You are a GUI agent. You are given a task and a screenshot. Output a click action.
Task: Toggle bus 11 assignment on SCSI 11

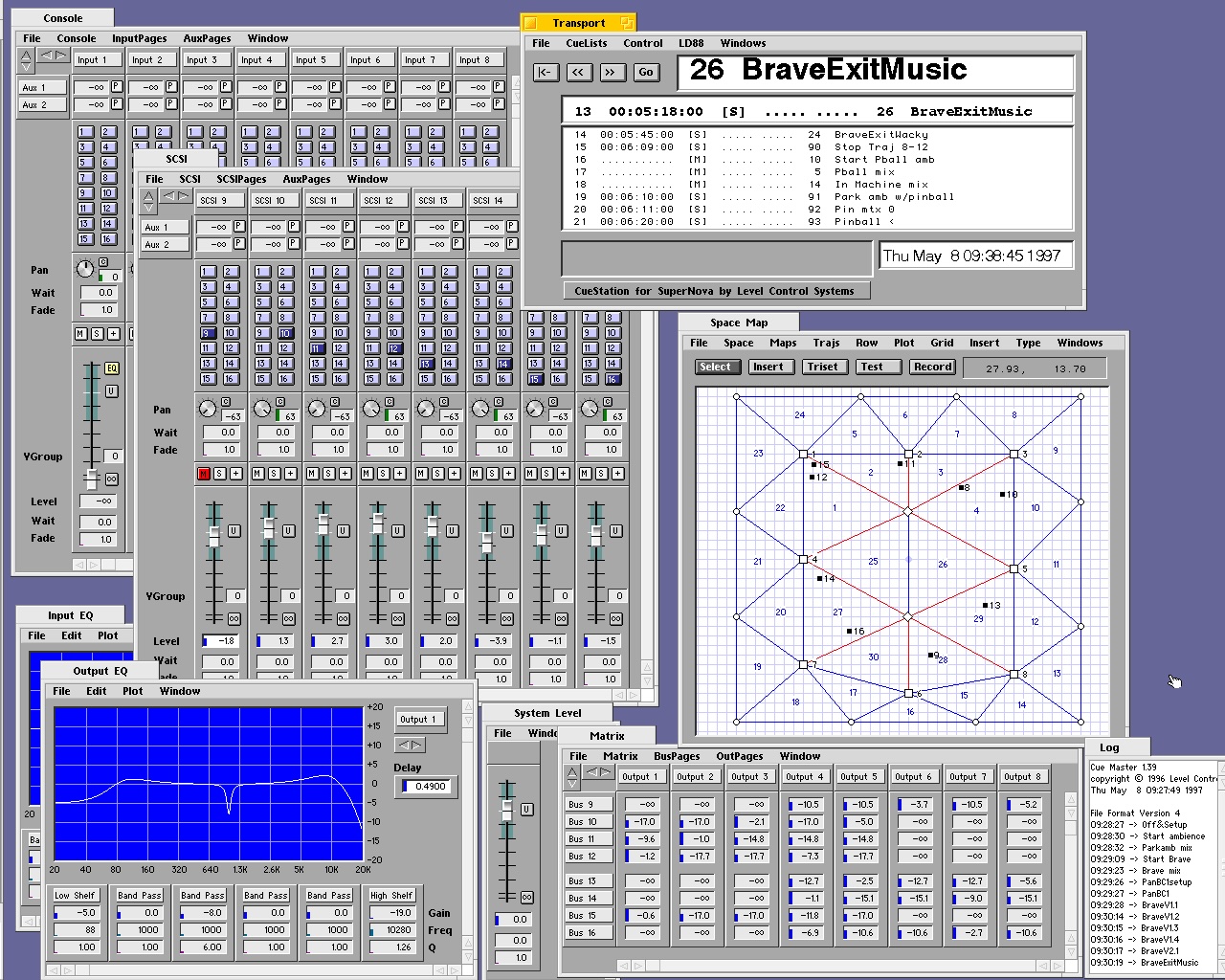316,348
